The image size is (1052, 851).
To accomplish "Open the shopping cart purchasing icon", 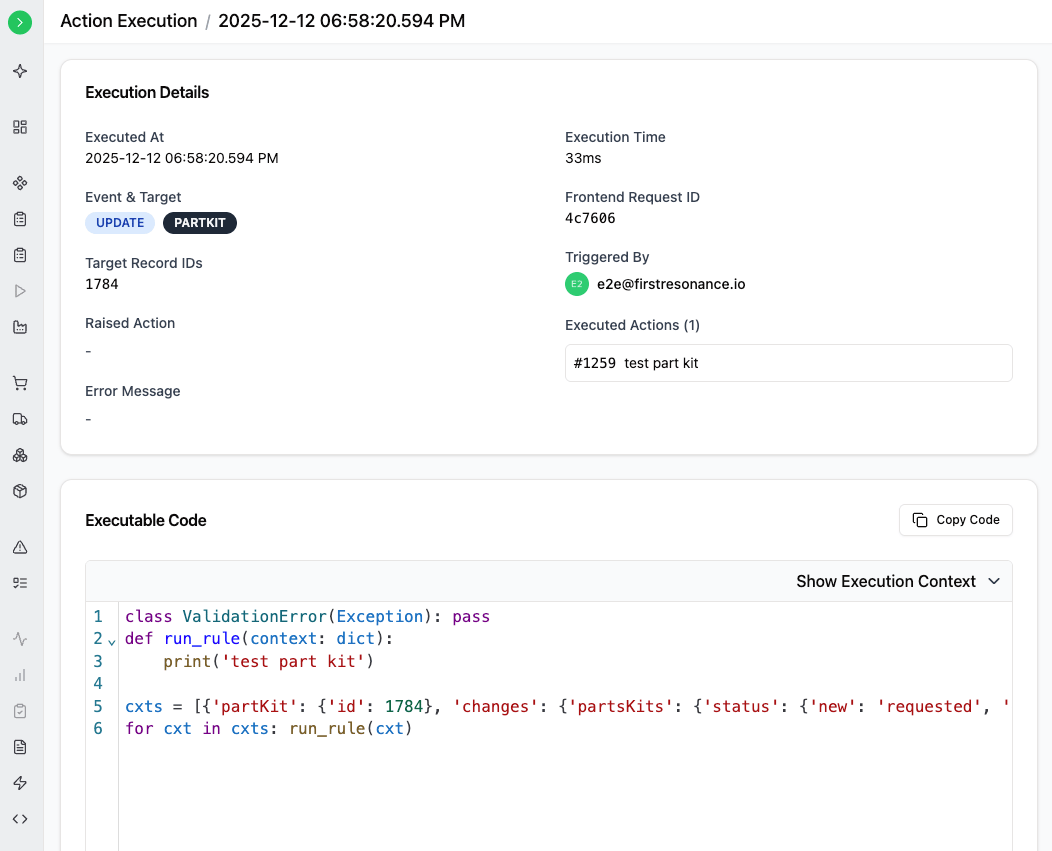I will click(20, 383).
